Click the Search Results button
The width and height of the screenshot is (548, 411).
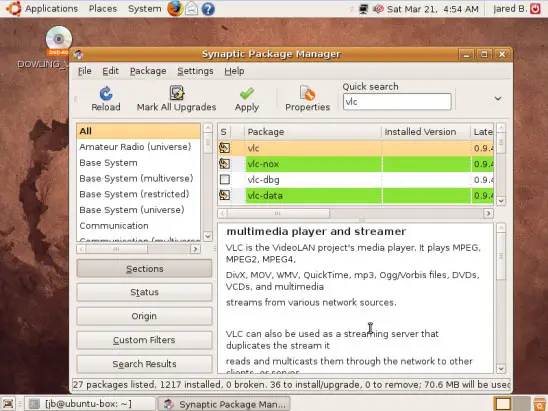click(144, 364)
